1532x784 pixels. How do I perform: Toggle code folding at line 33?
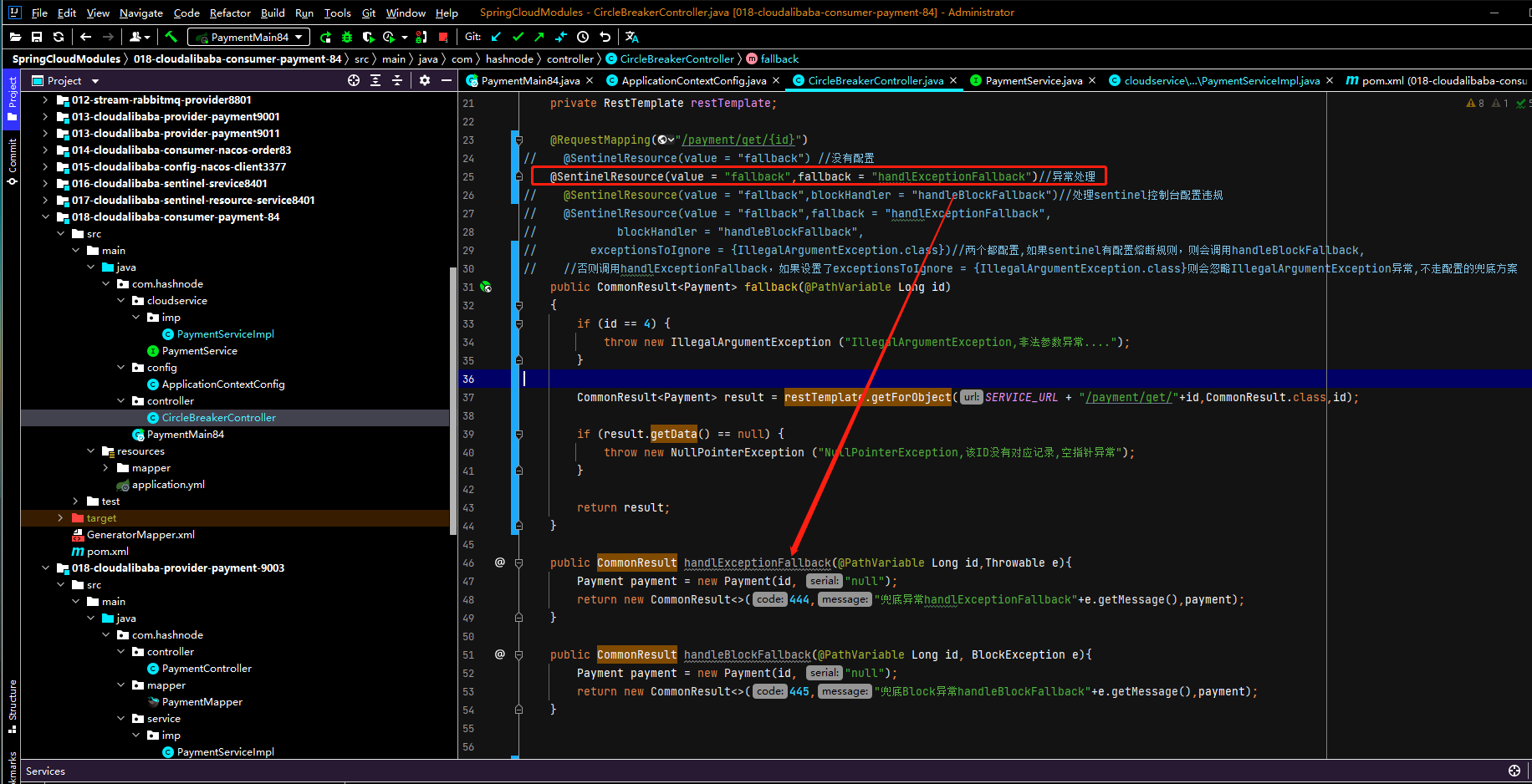tap(518, 323)
